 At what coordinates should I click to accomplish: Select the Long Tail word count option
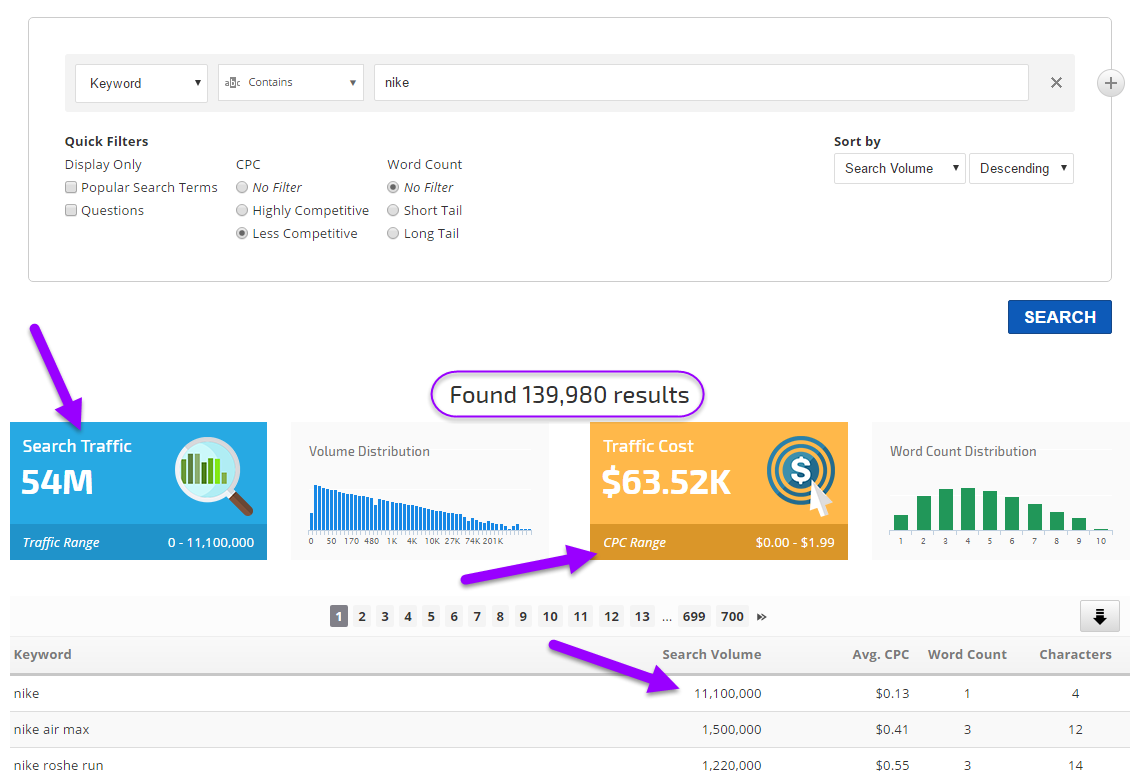393,233
